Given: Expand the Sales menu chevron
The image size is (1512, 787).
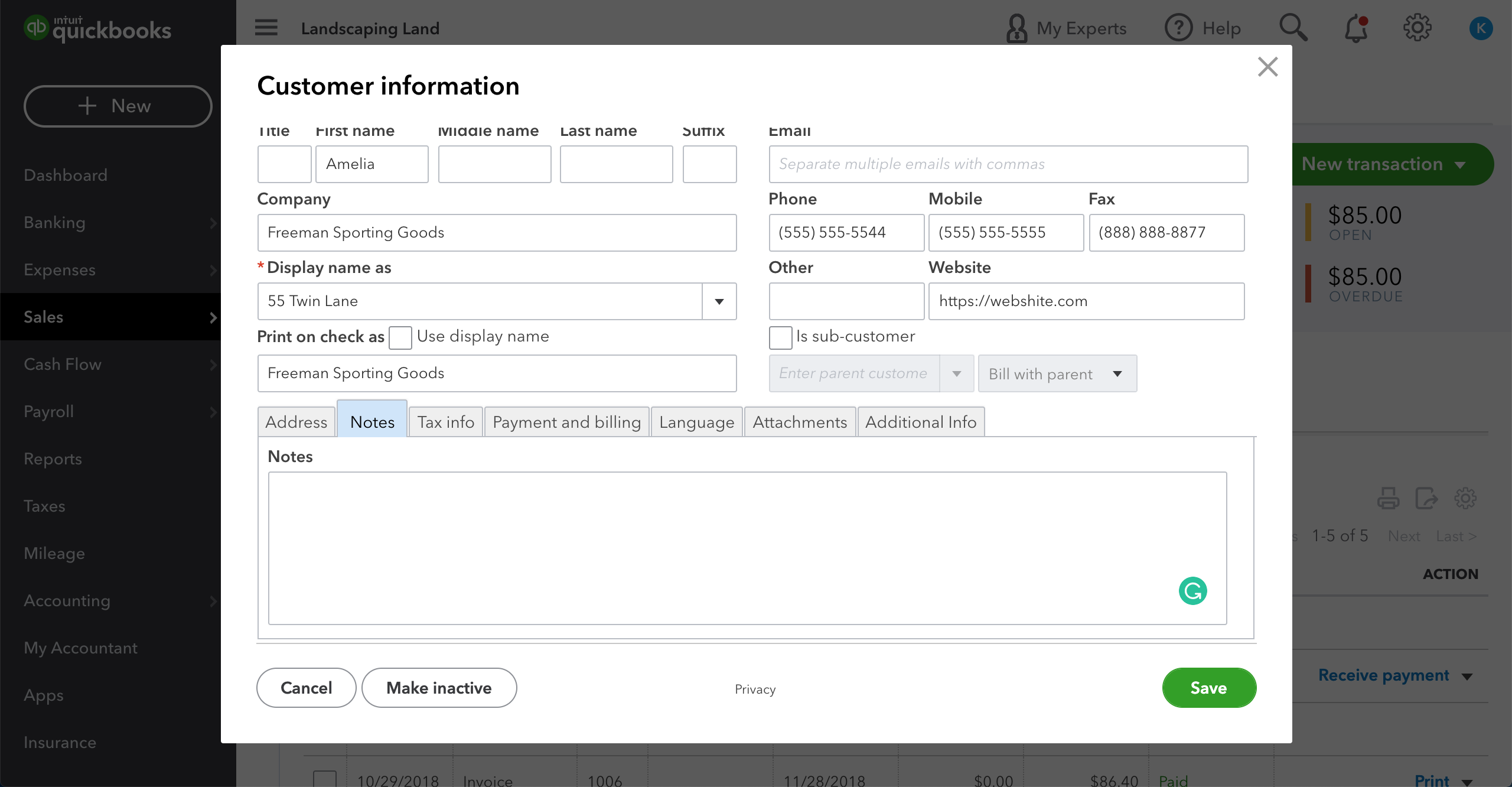Looking at the screenshot, I should (213, 317).
